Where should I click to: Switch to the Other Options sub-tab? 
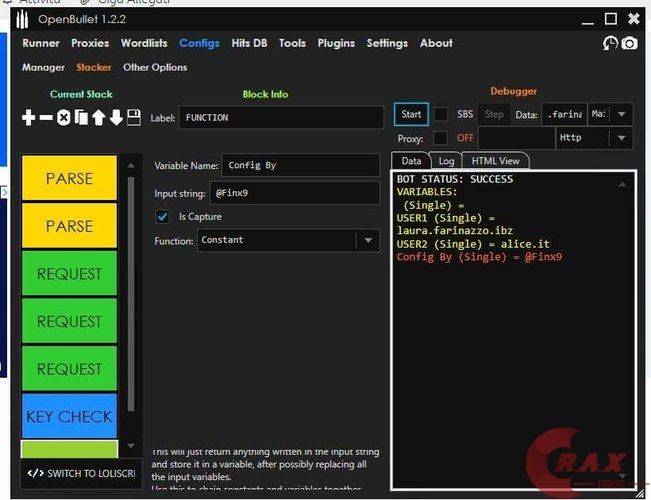155,67
